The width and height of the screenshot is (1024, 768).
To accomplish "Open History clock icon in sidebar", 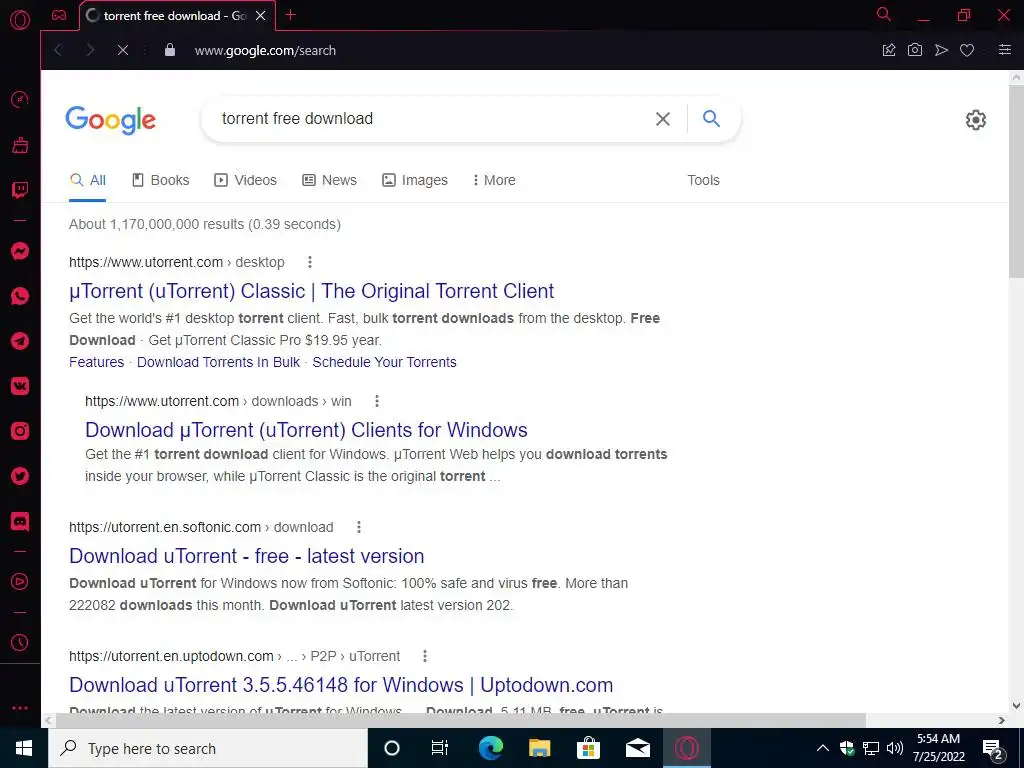I will (x=20, y=643).
